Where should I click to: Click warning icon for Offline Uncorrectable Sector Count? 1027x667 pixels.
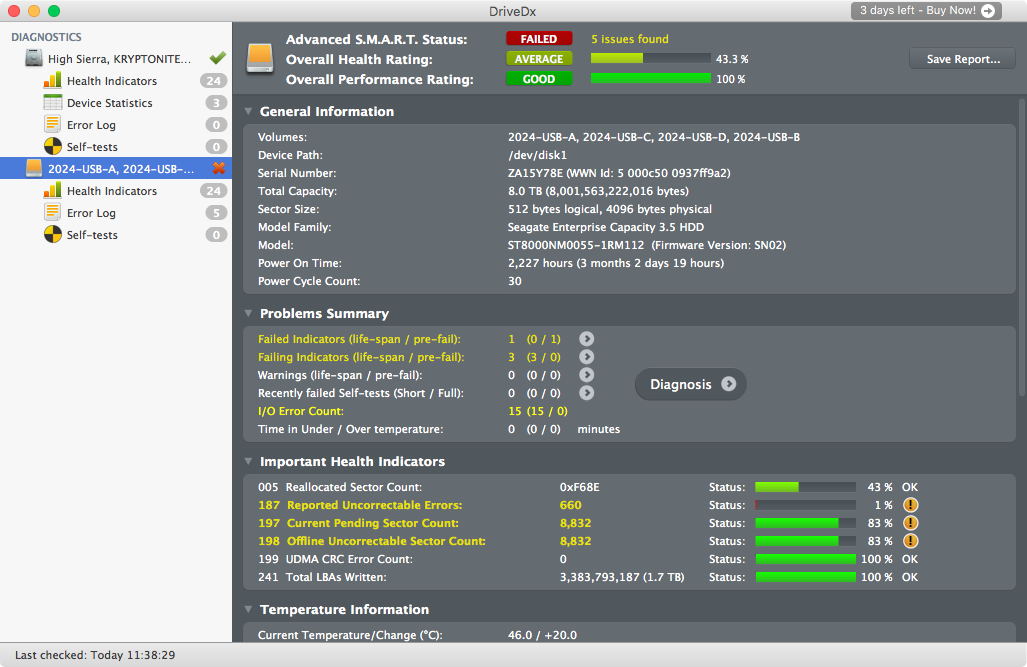pos(910,541)
